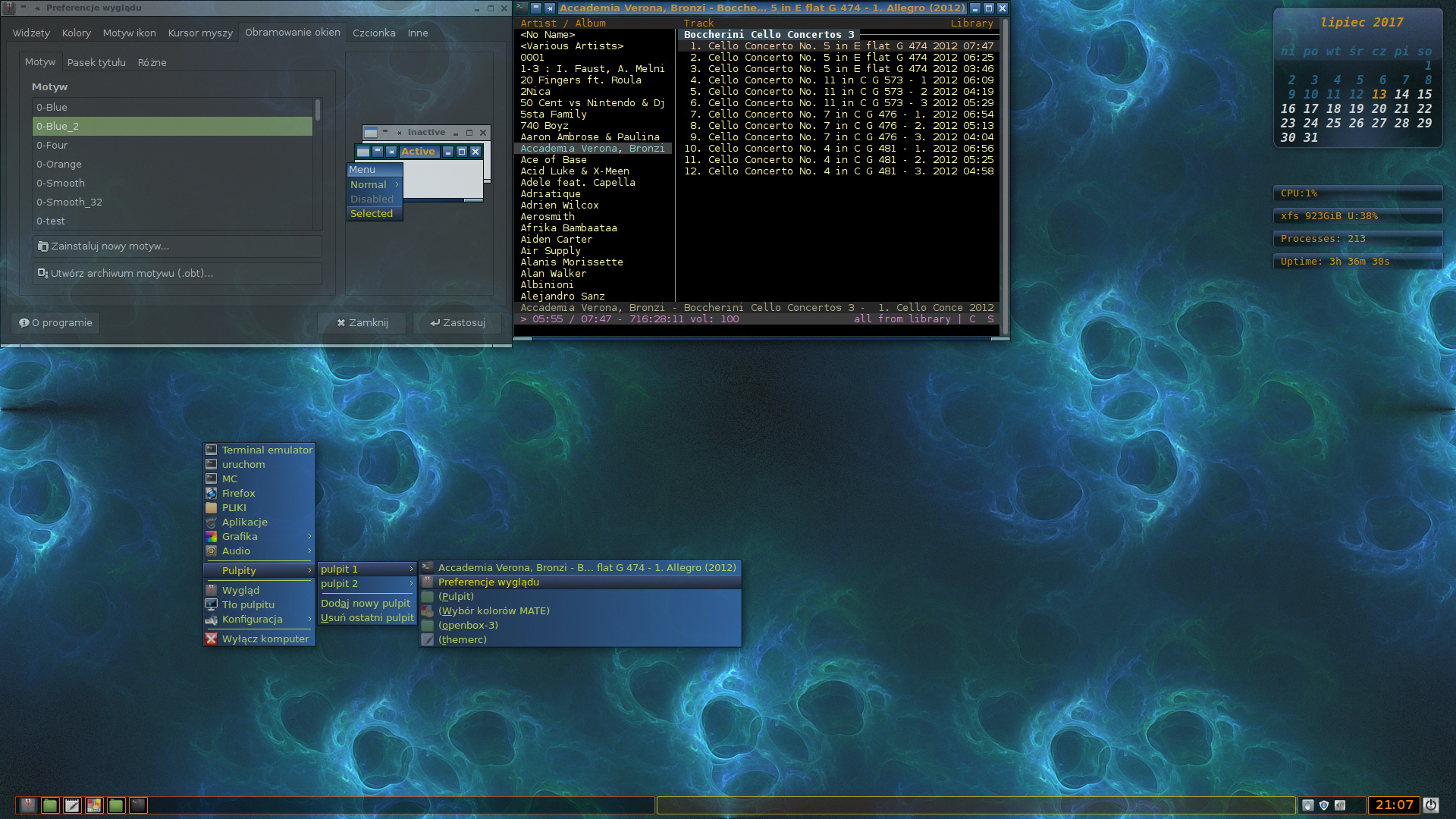Launch Firefox from the Openbox menu

pyautogui.click(x=238, y=493)
